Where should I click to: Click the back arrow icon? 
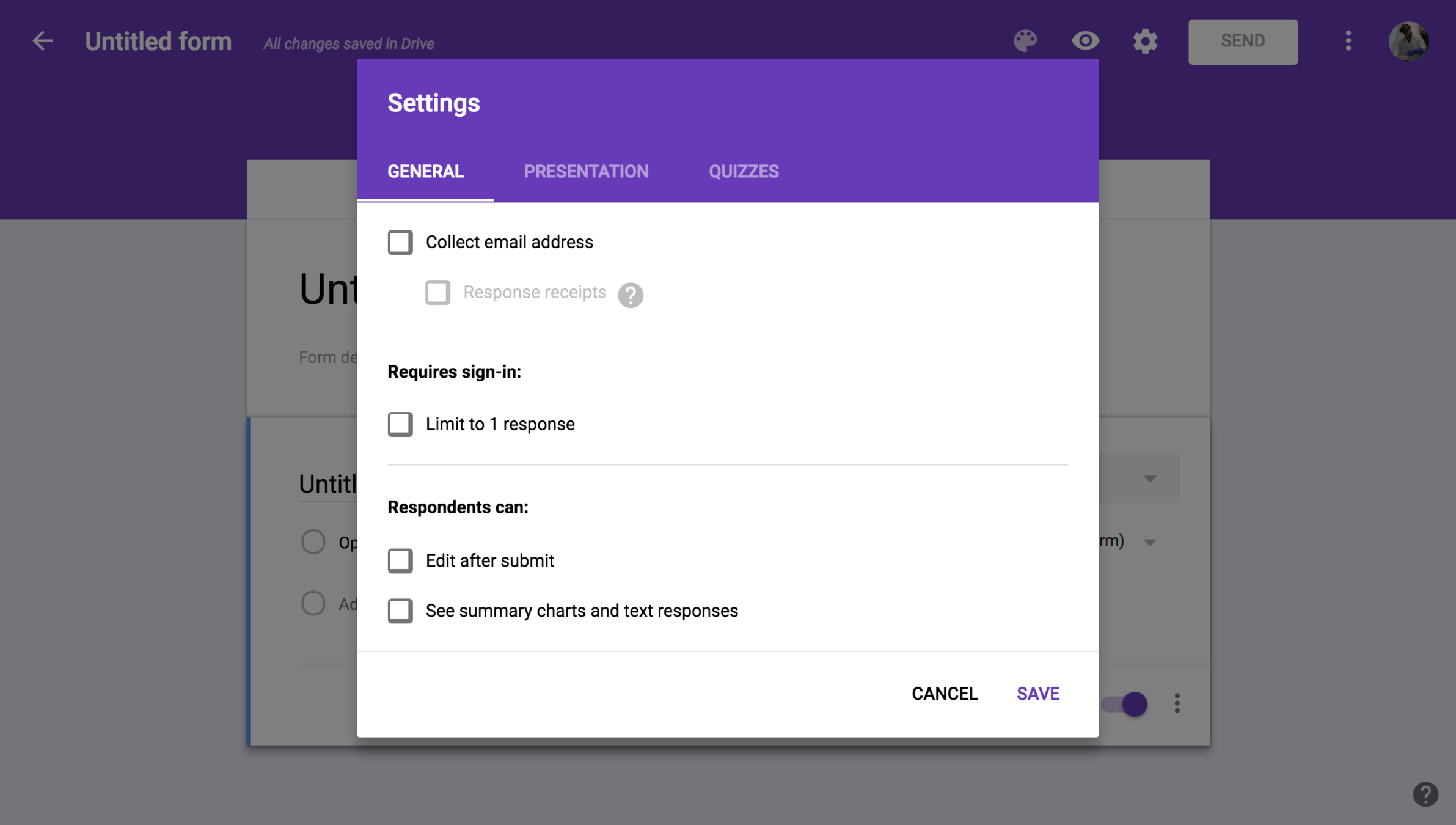click(42, 41)
